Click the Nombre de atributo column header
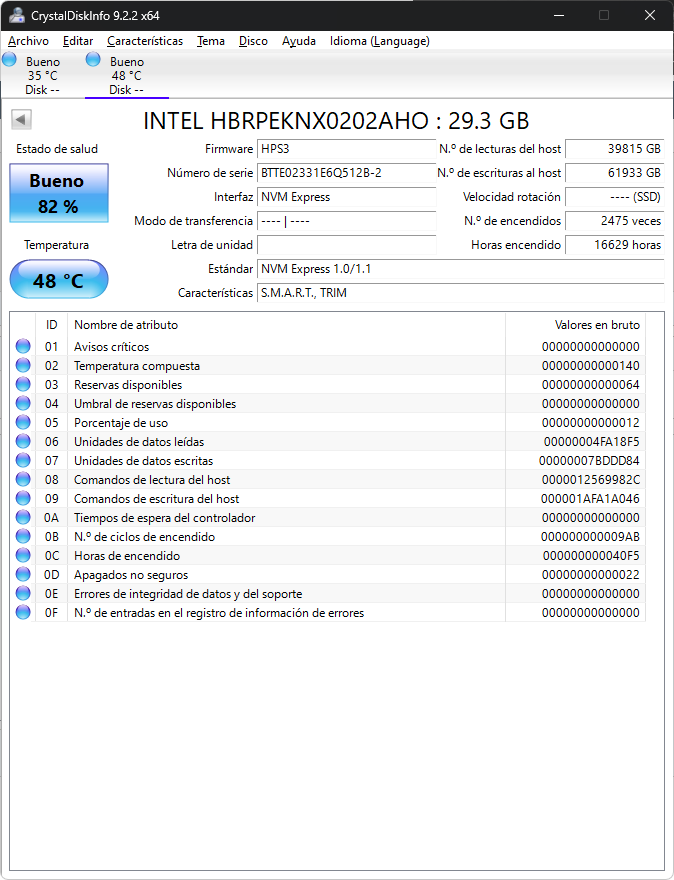Image resolution: width=674 pixels, height=880 pixels. pos(286,325)
